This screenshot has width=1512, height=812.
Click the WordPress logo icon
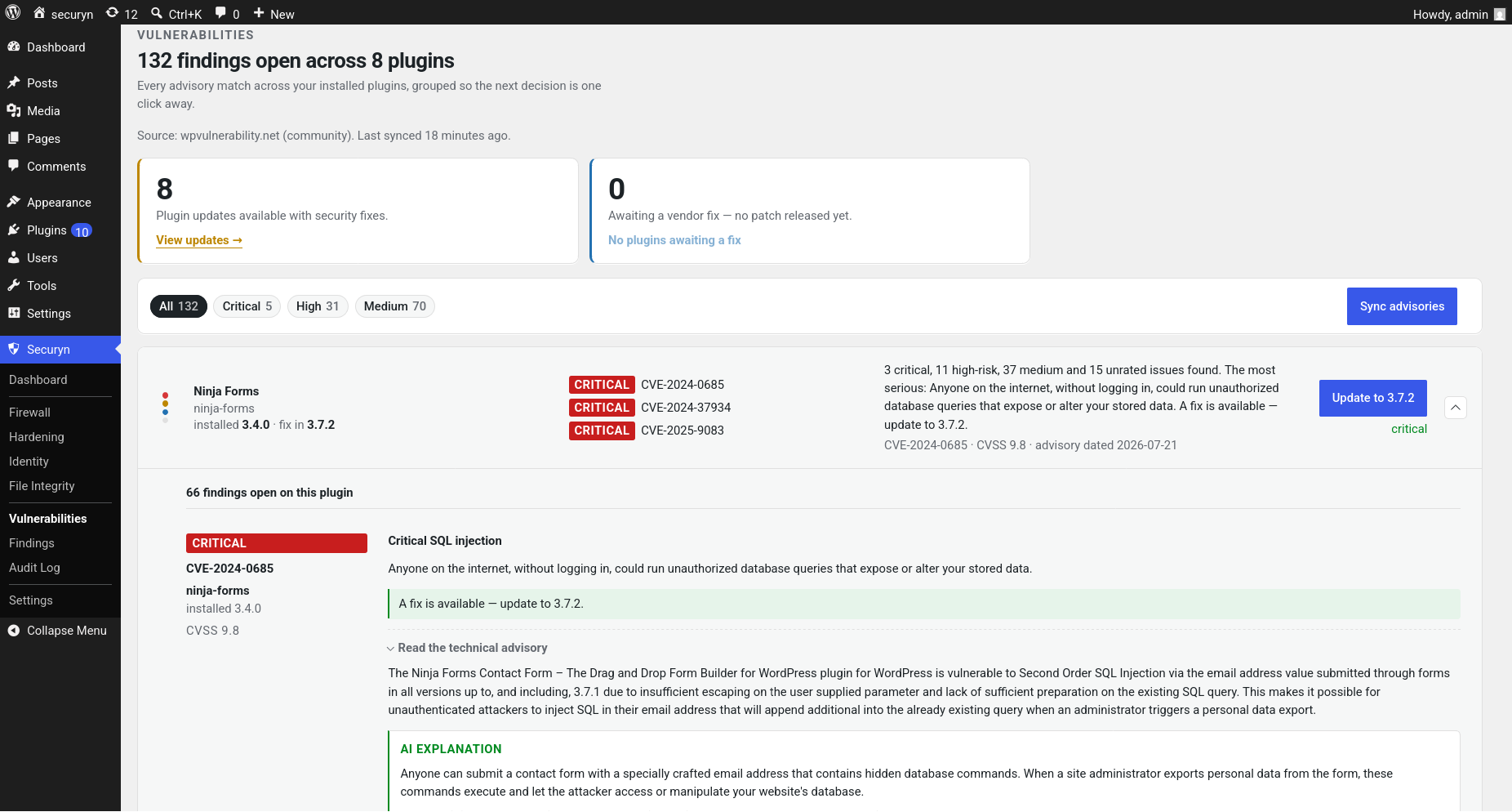13,13
